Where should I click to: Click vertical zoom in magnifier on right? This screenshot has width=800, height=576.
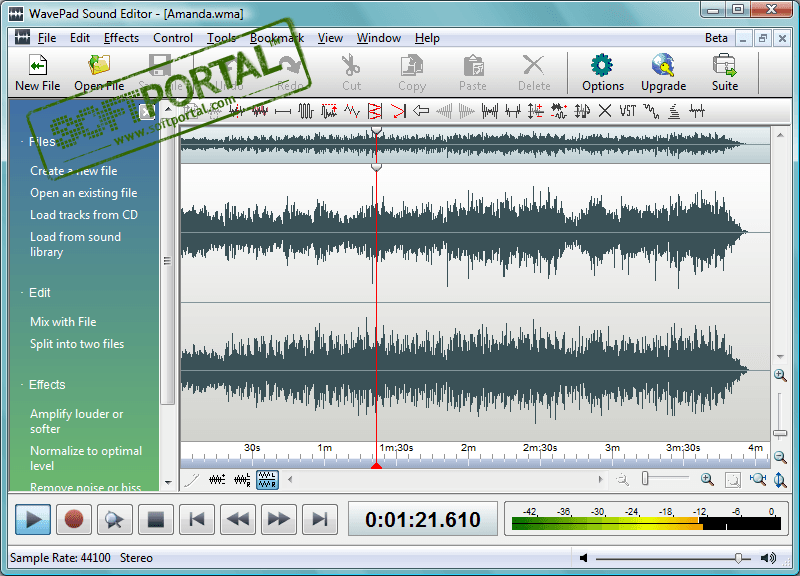(x=780, y=375)
